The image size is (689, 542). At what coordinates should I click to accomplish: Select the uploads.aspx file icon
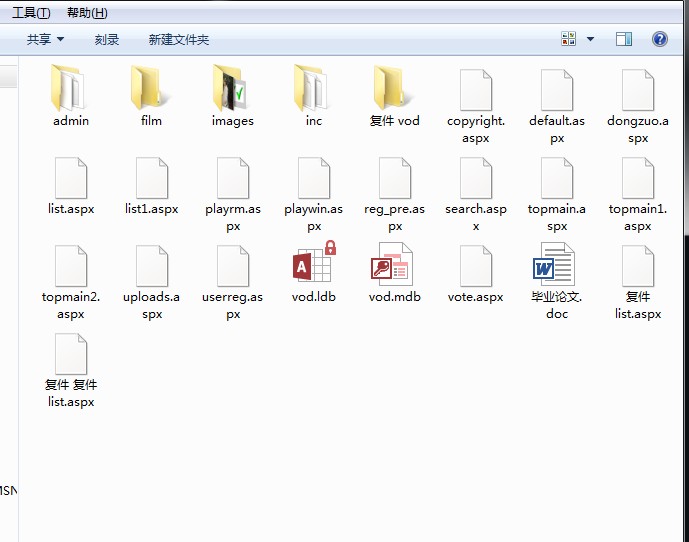(152, 266)
